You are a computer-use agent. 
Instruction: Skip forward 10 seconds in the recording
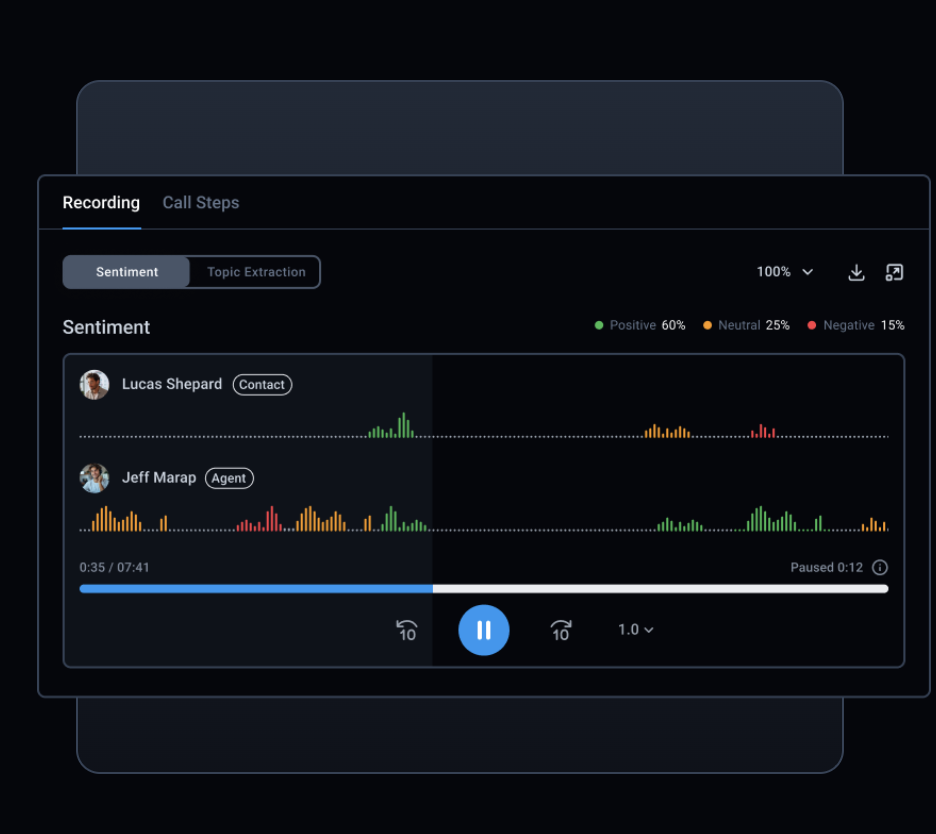(560, 630)
